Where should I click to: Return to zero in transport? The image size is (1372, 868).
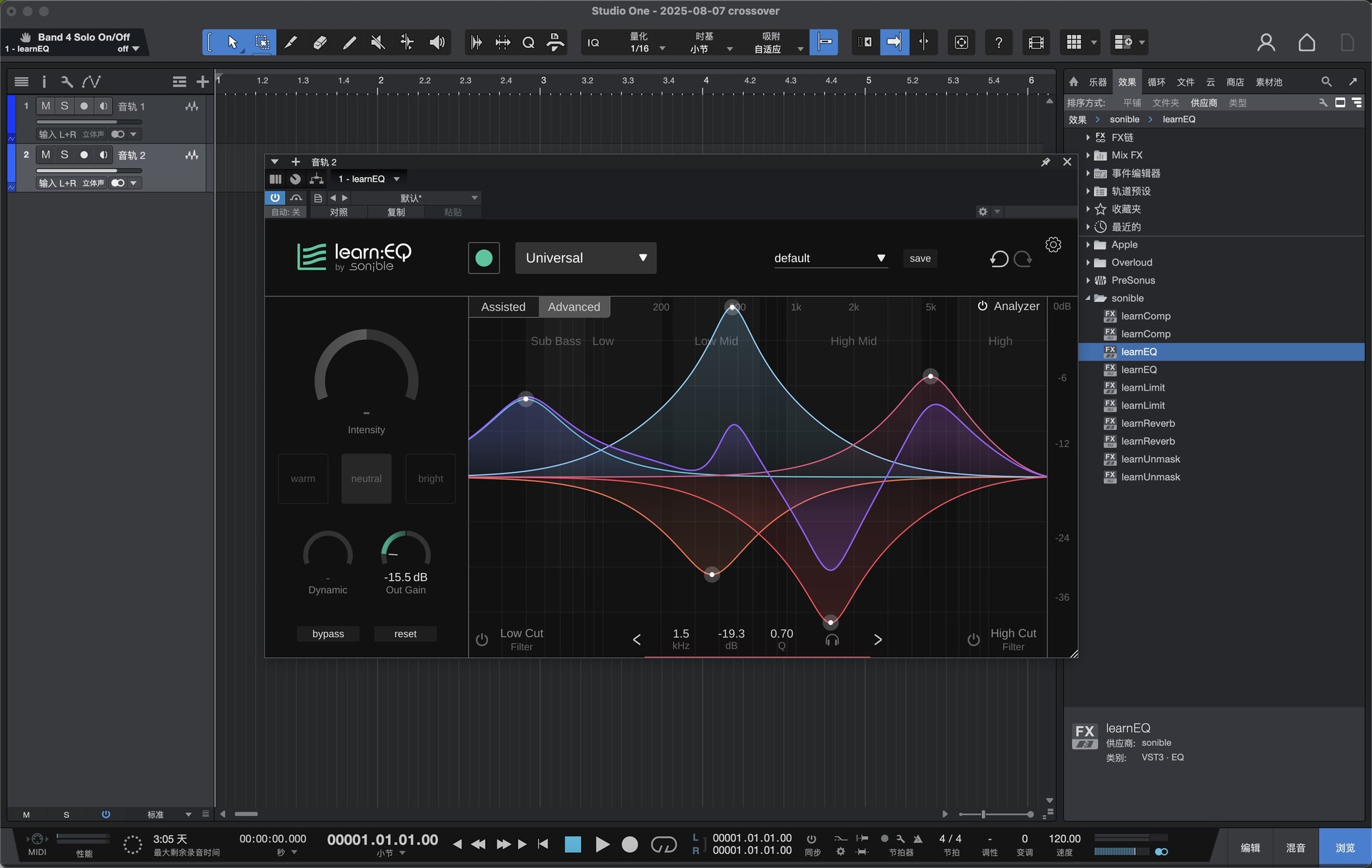[x=543, y=844]
